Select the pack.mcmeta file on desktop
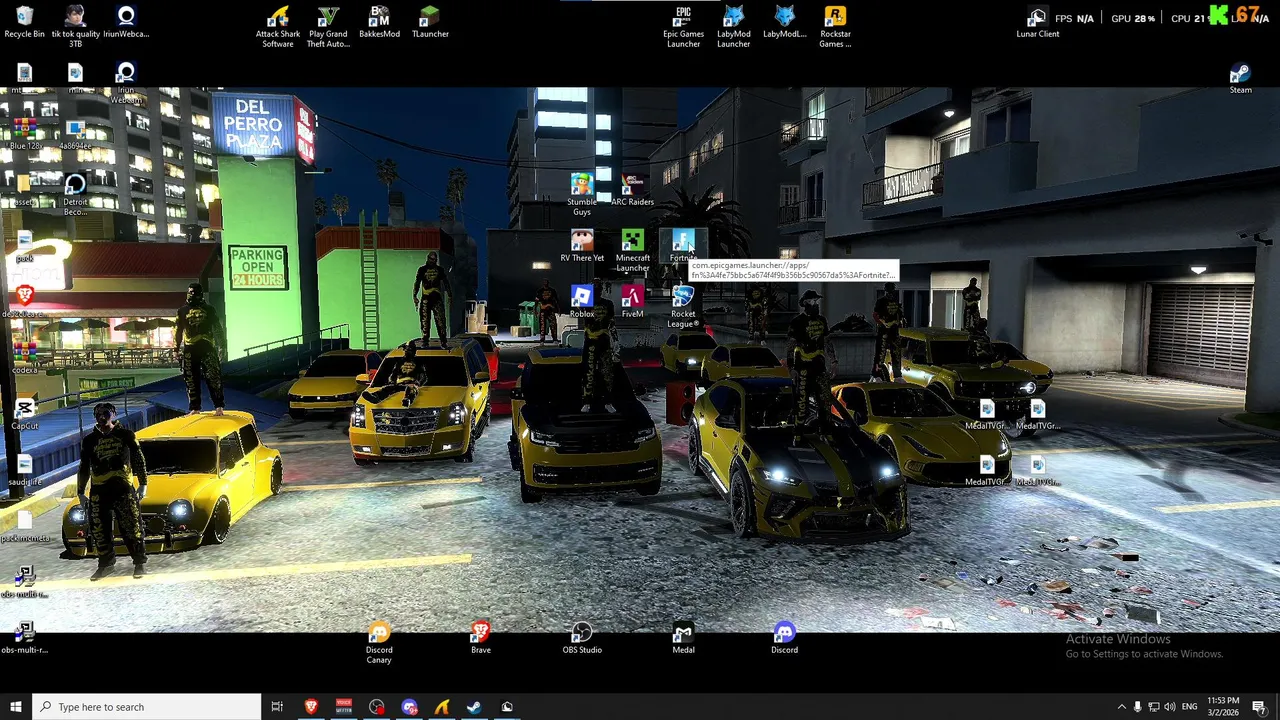Screen dimensions: 1280x720 (x=24, y=526)
